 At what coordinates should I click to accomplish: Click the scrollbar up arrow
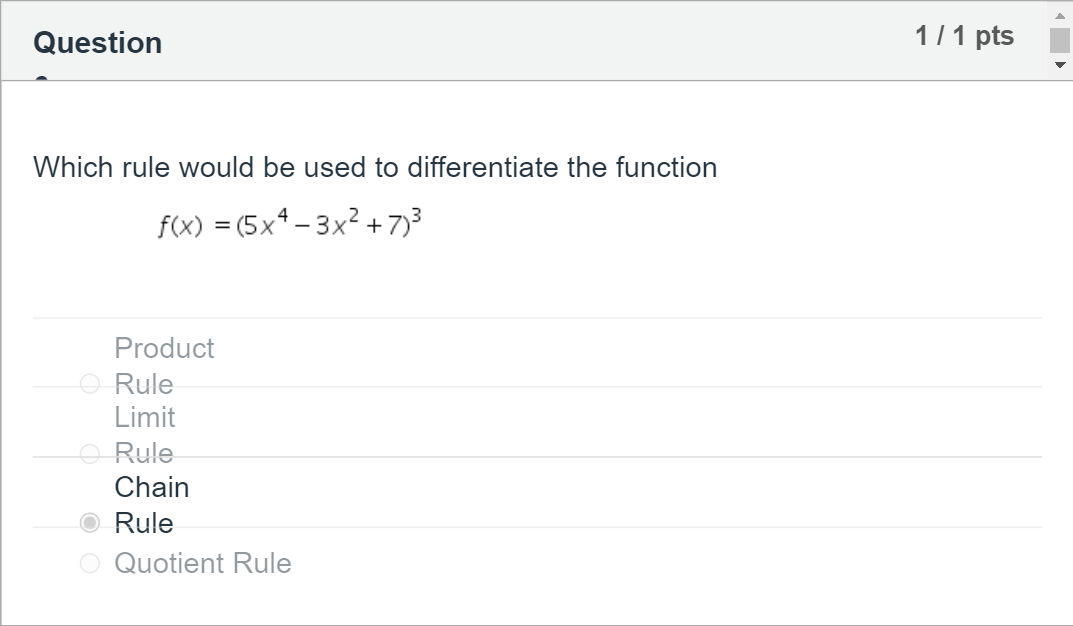[x=1059, y=14]
